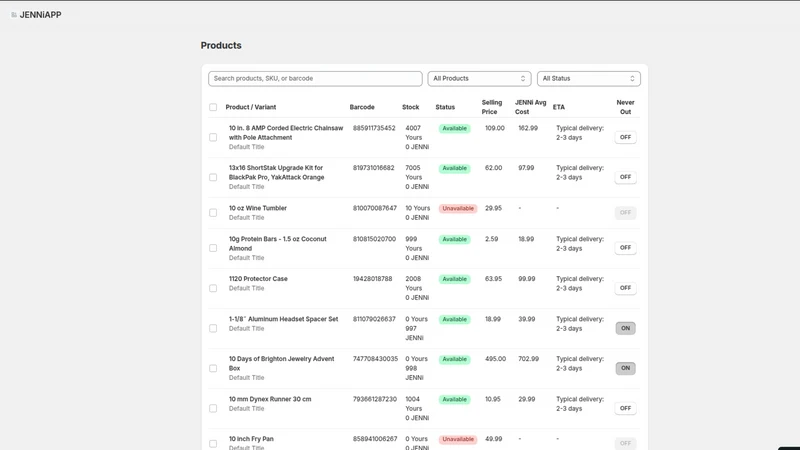The image size is (800, 450).
Task: Click the ETA column header
Action: tap(559, 107)
